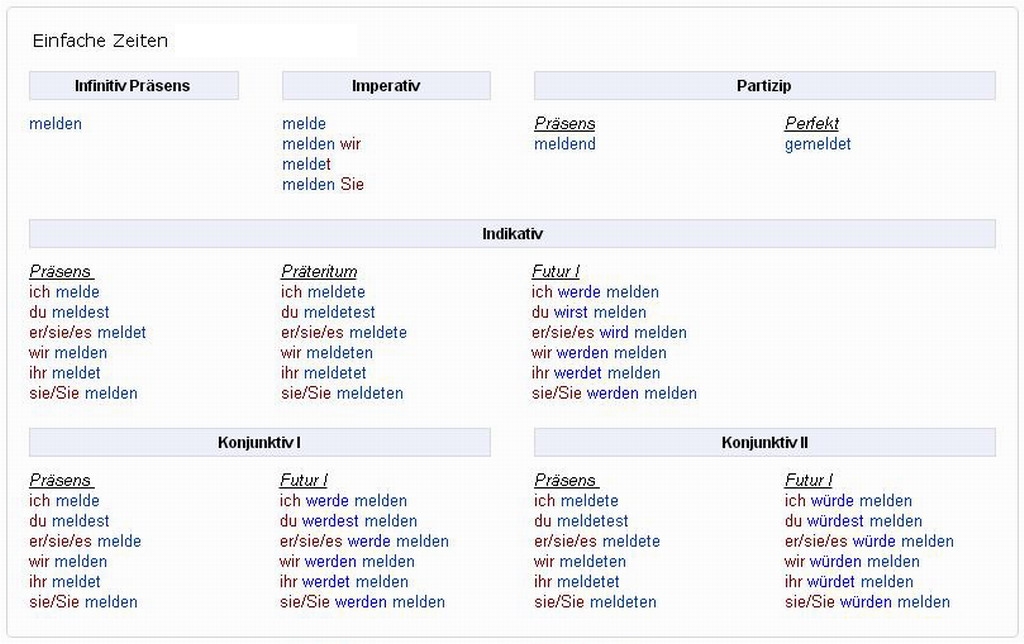Image resolution: width=1024 pixels, height=644 pixels.
Task: Choose 'du werdest melden' in Konjunktiv I
Action: (348, 521)
